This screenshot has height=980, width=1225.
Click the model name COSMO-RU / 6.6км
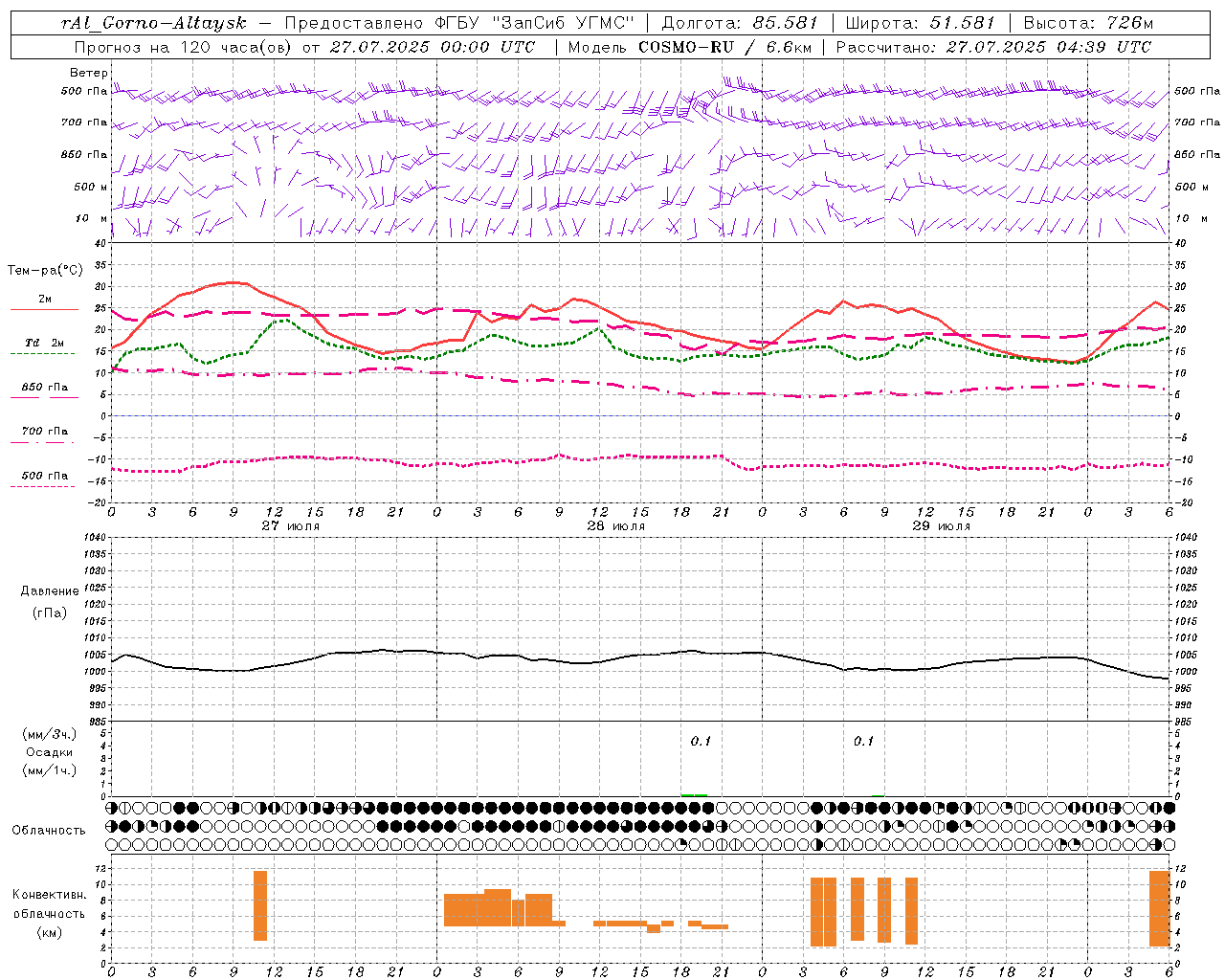[x=724, y=47]
